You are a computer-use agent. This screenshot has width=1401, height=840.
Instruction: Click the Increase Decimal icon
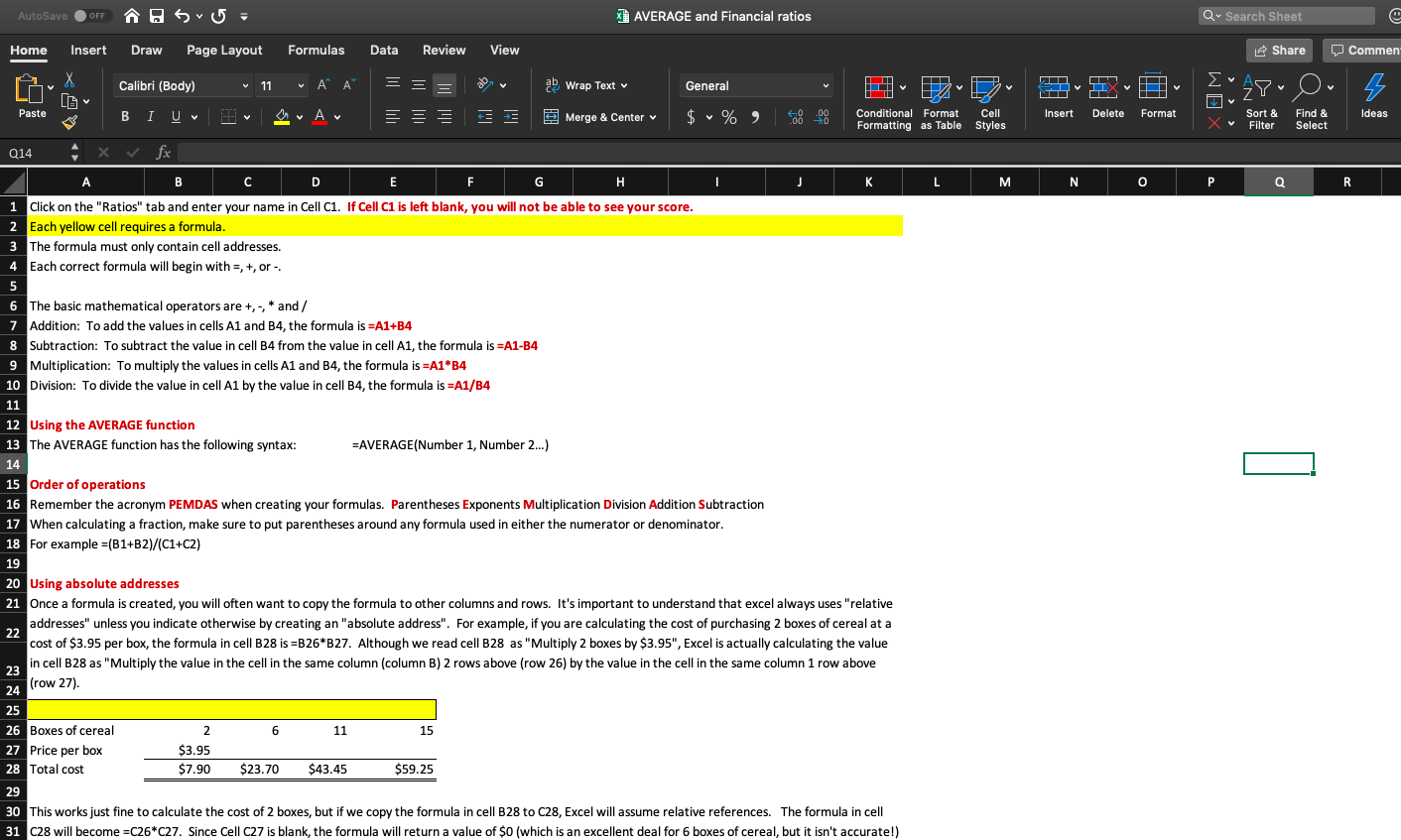[794, 116]
